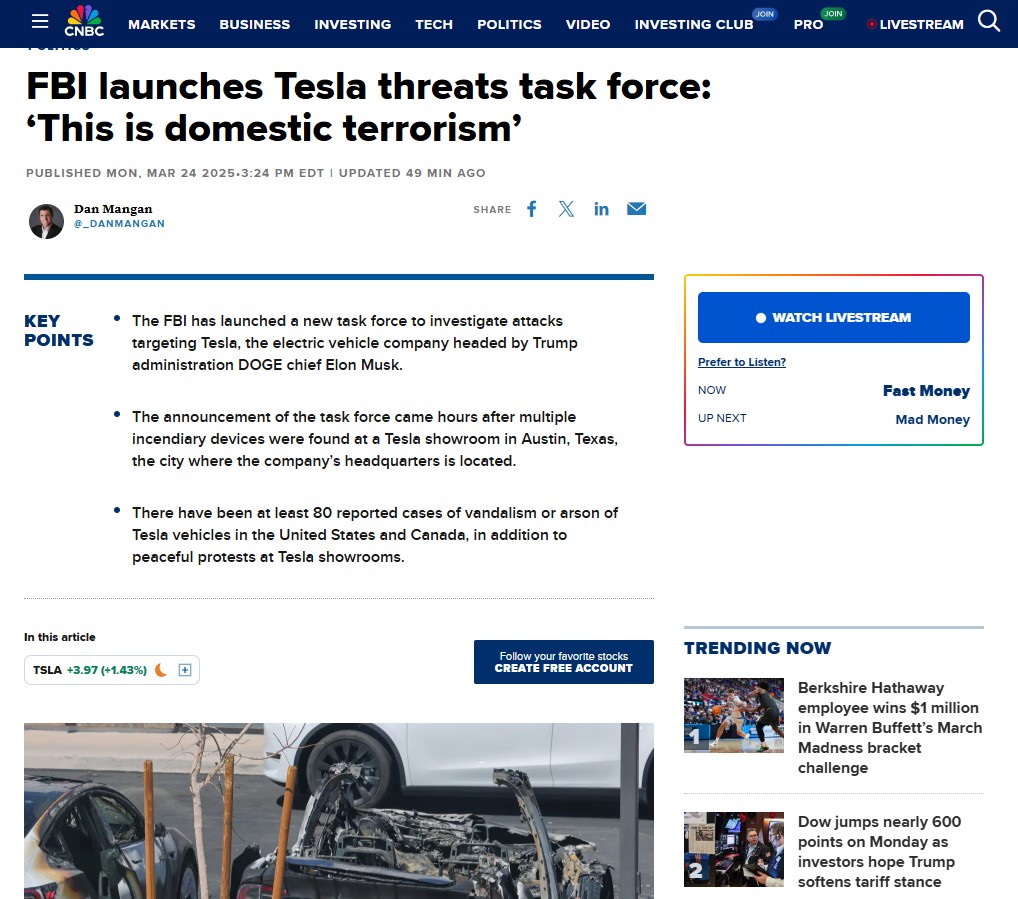The width and height of the screenshot is (1018, 899).
Task: Open the Berkshire Hathaway March Madness story
Action: [x=889, y=728]
